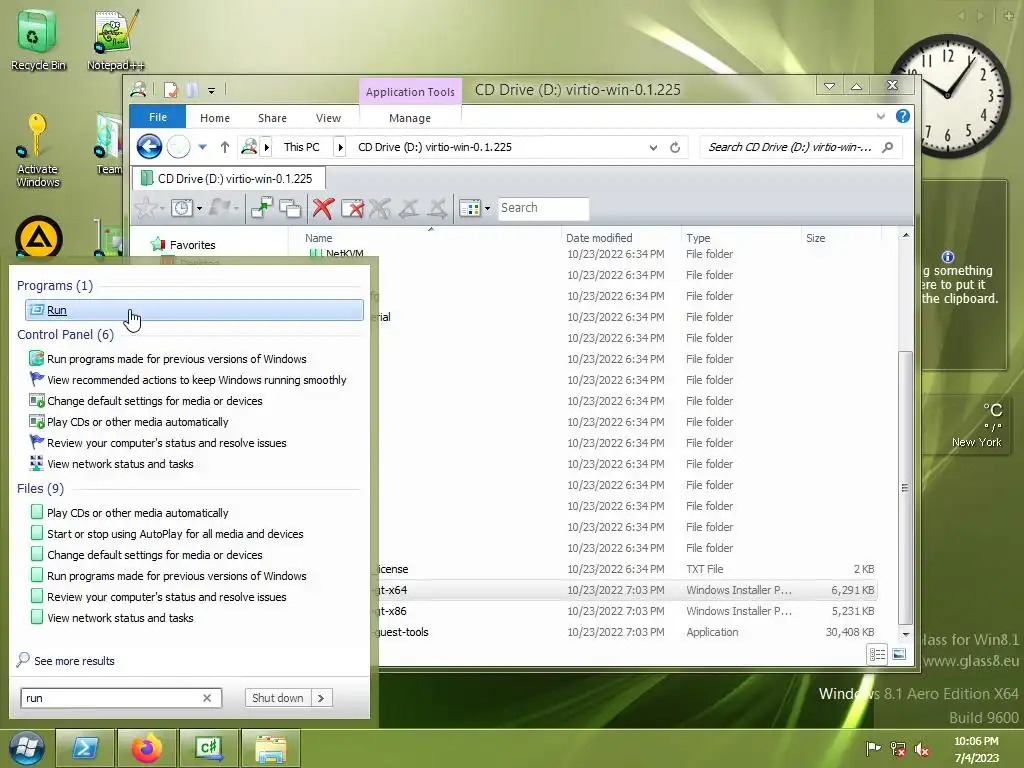Open Run programs made for previous versions under Control Panel
This screenshot has width=1024, height=768.
176,359
